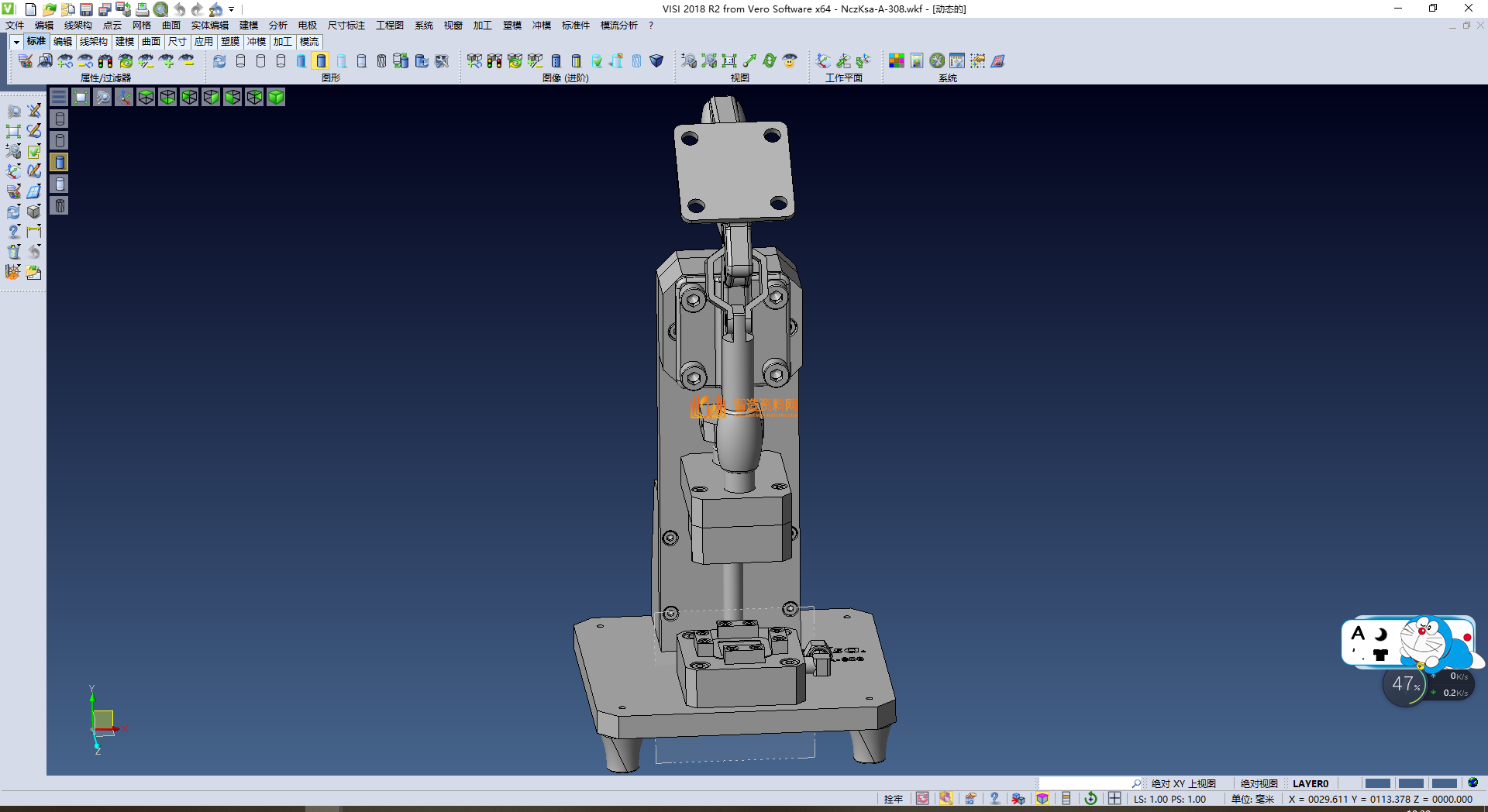Screen dimensions: 1488x812
Task: Click the save file icon in quick access toolbar
Action: (86, 9)
